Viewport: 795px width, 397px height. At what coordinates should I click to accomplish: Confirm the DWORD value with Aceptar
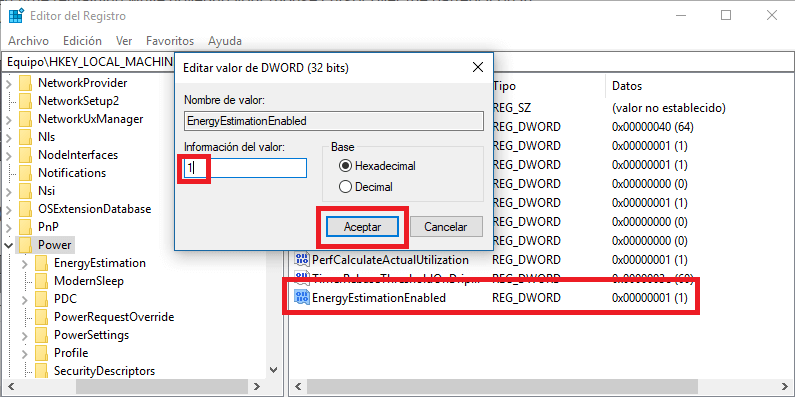click(x=362, y=227)
